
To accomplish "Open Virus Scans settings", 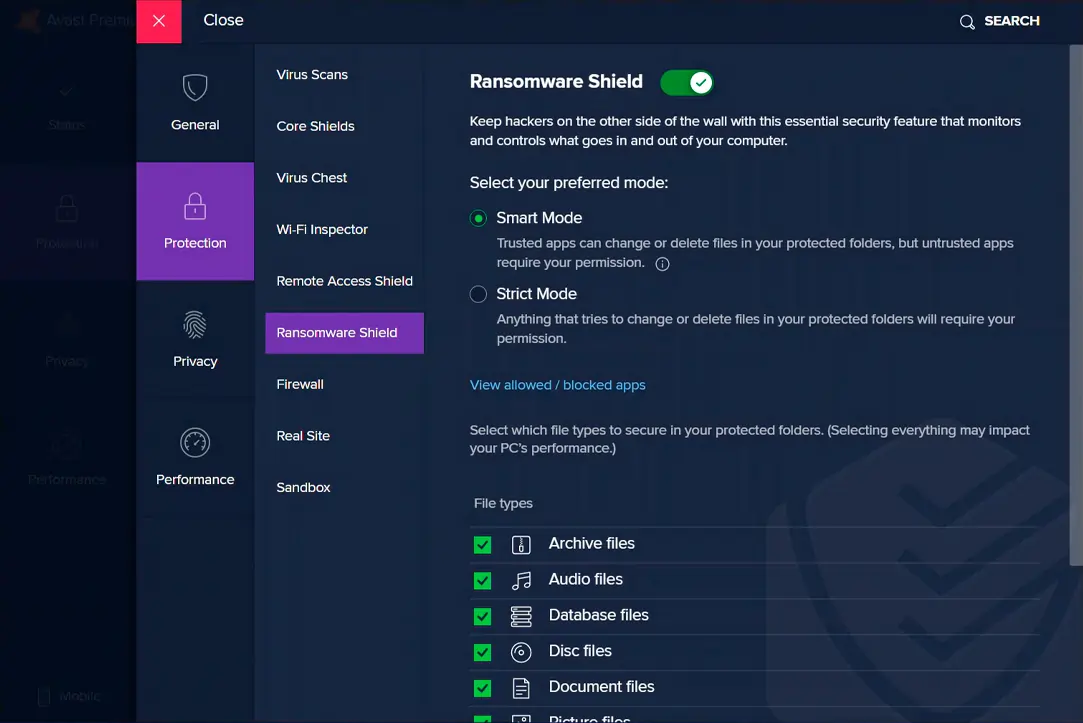I will tap(312, 75).
